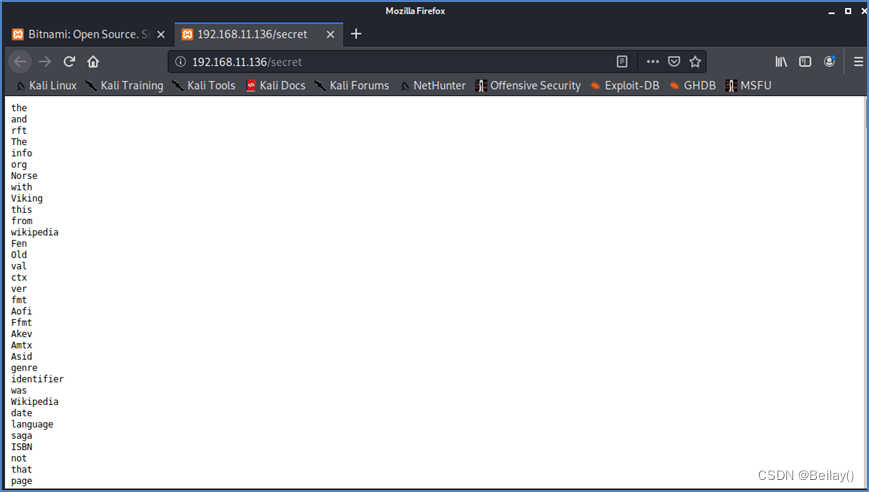Image resolution: width=869 pixels, height=492 pixels.
Task: Select the 192.168.11.136/secret tab
Action: point(259,34)
